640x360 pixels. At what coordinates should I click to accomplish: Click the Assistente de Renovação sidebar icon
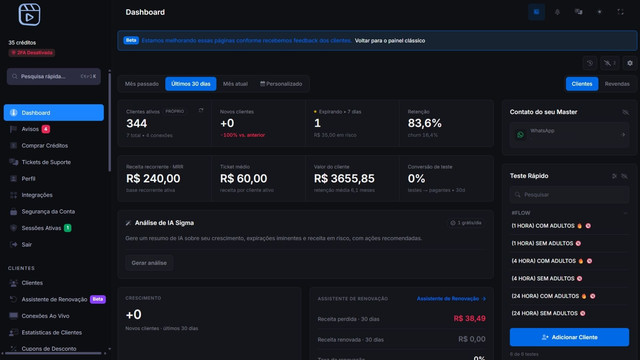[13, 299]
